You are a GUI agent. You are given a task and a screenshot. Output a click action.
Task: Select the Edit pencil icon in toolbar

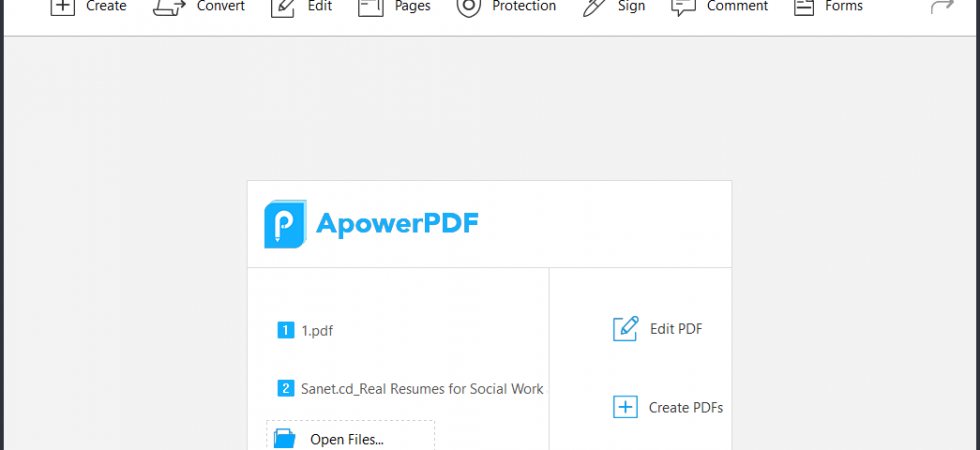coord(282,7)
